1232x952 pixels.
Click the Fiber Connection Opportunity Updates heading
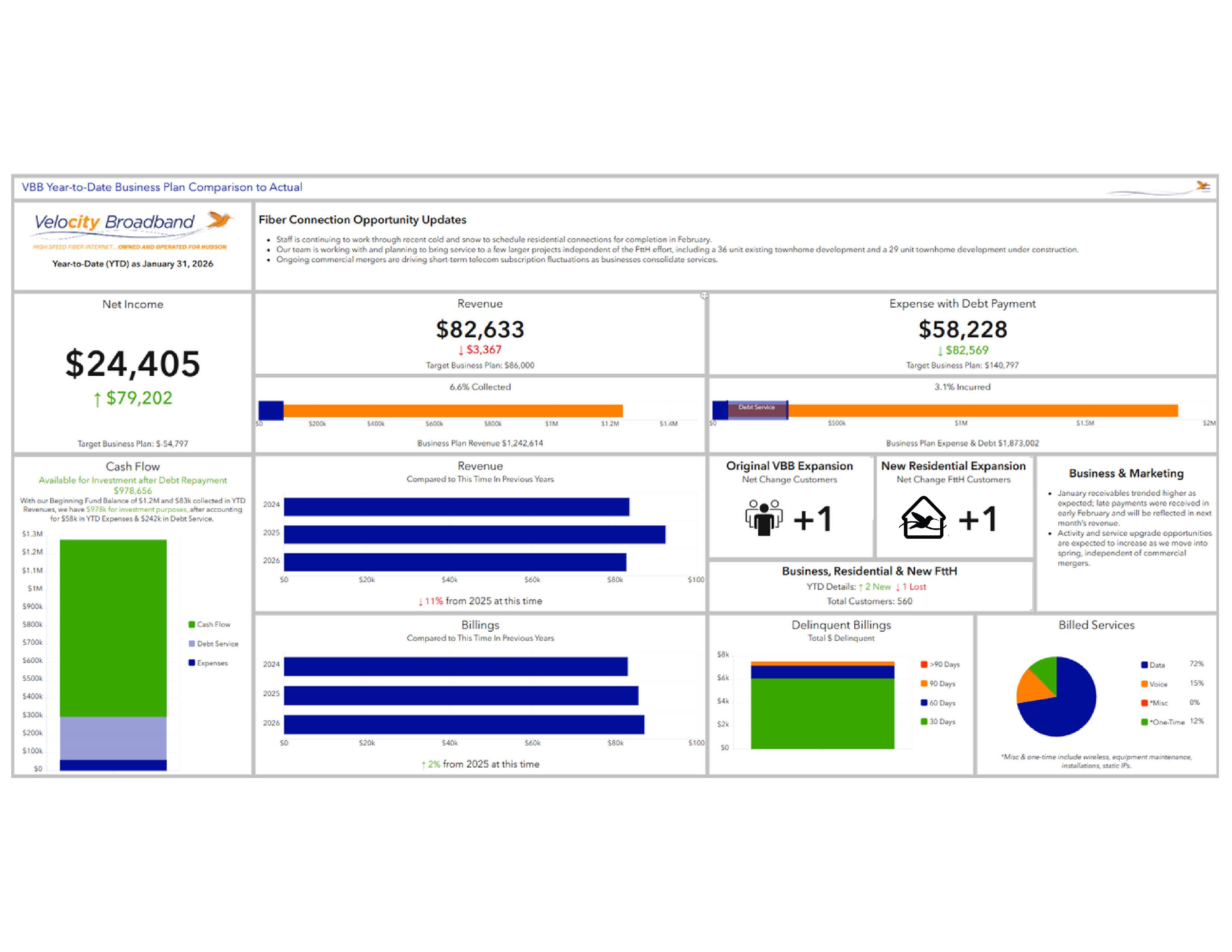[362, 220]
